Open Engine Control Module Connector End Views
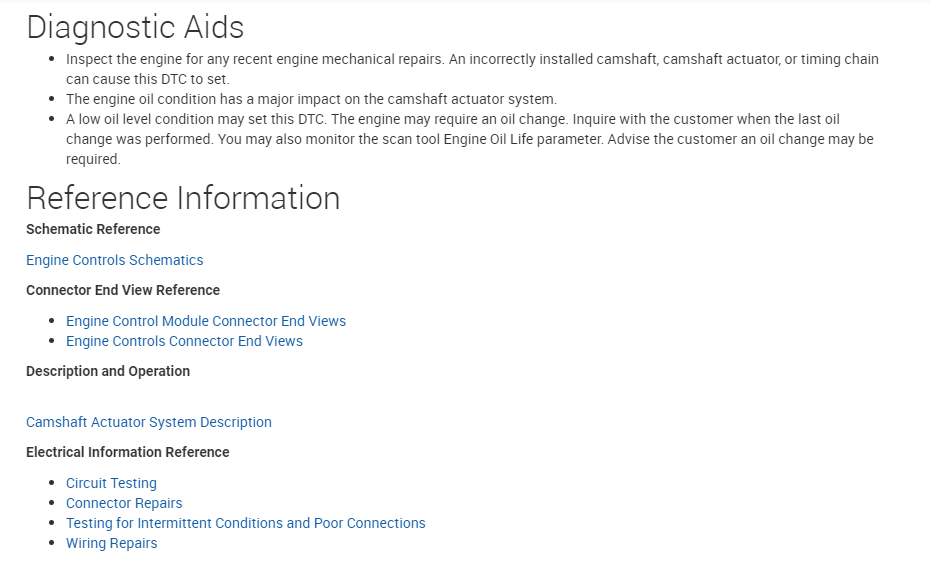This screenshot has height=564, width=930. [x=205, y=321]
